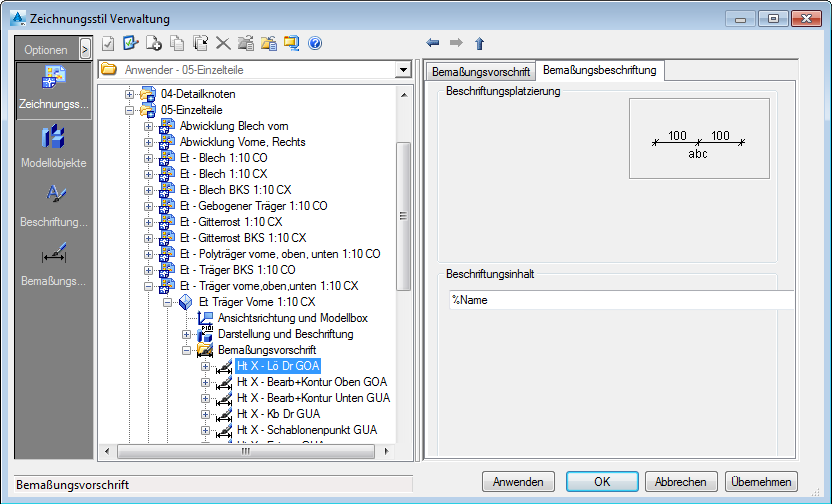Click the cube icon of Et Träger Vorne
Screen dimensions: 832x504
coord(186,302)
